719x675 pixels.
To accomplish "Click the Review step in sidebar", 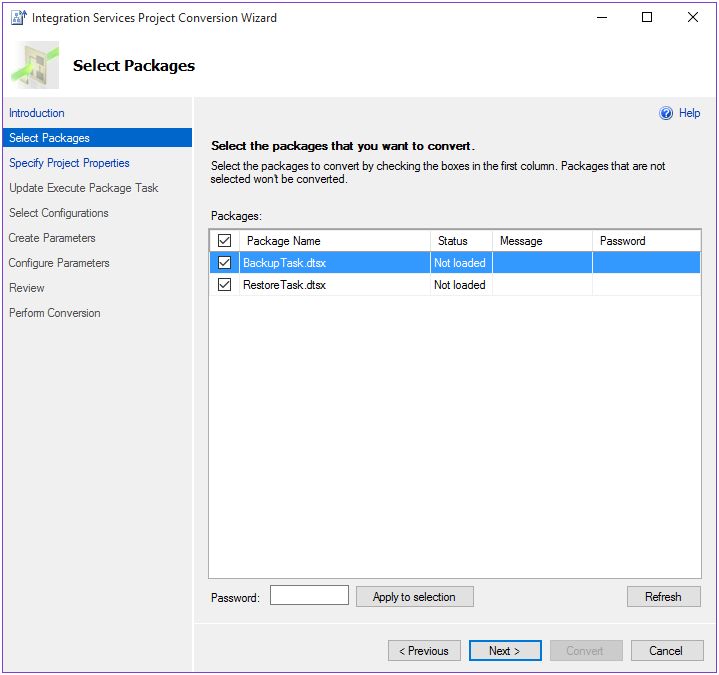I will point(27,288).
